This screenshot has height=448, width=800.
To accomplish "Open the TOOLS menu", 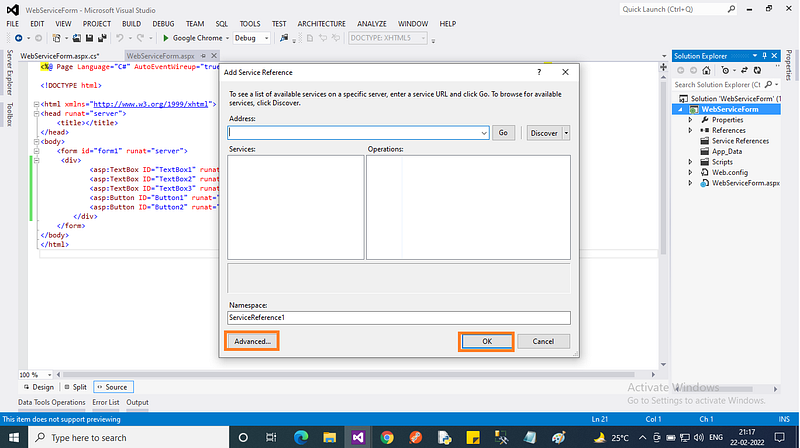I will [249, 23].
